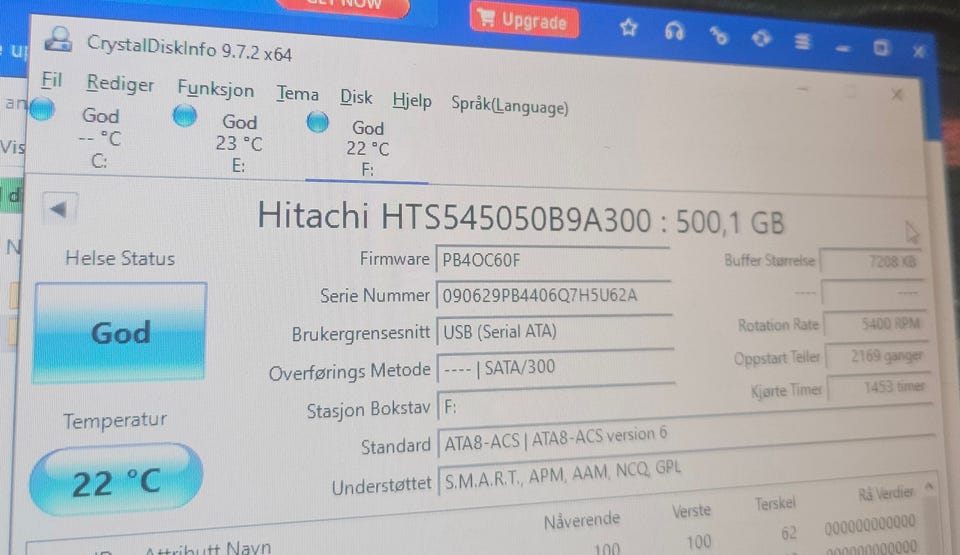
Task: Open the Språk(Language) menu
Action: click(509, 106)
